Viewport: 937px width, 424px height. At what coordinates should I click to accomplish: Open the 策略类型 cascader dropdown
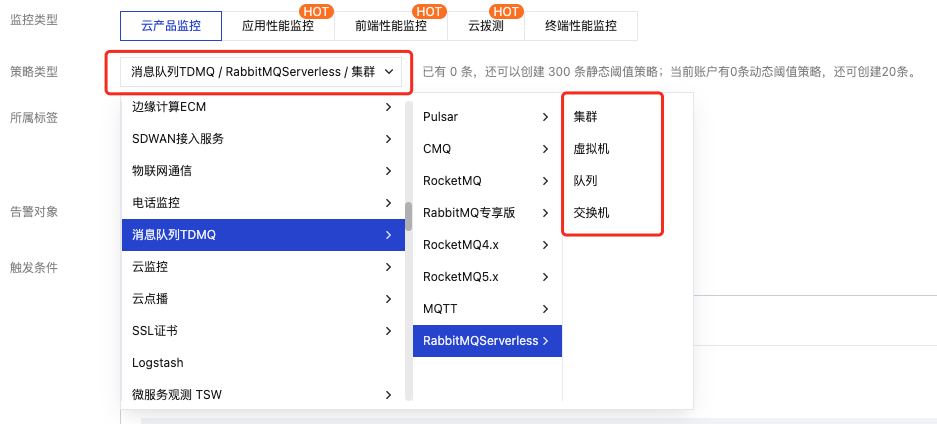click(259, 72)
